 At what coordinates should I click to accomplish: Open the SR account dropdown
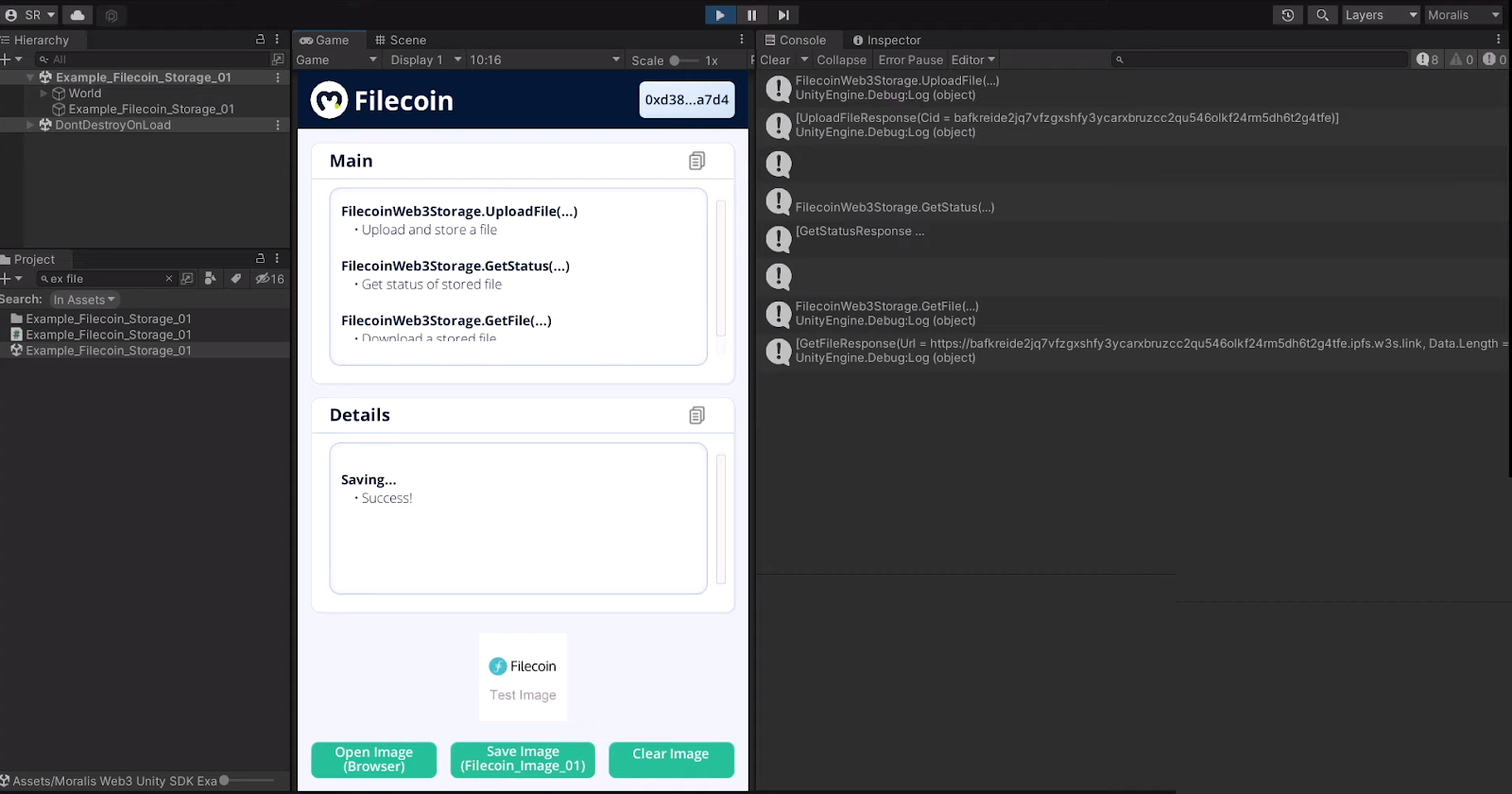point(30,15)
